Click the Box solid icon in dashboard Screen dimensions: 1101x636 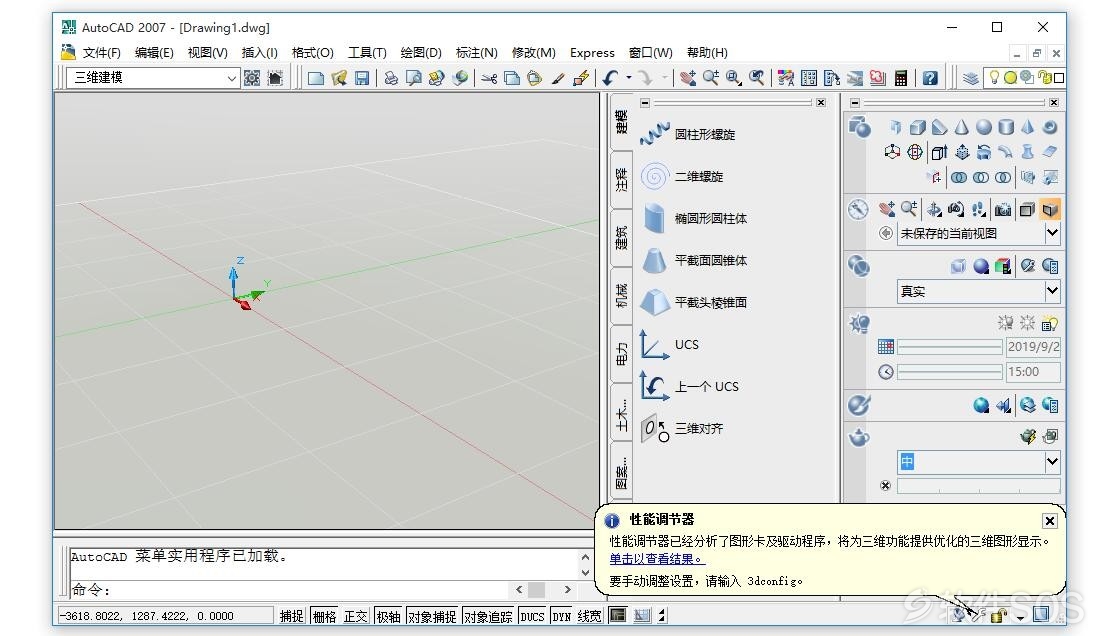point(917,127)
